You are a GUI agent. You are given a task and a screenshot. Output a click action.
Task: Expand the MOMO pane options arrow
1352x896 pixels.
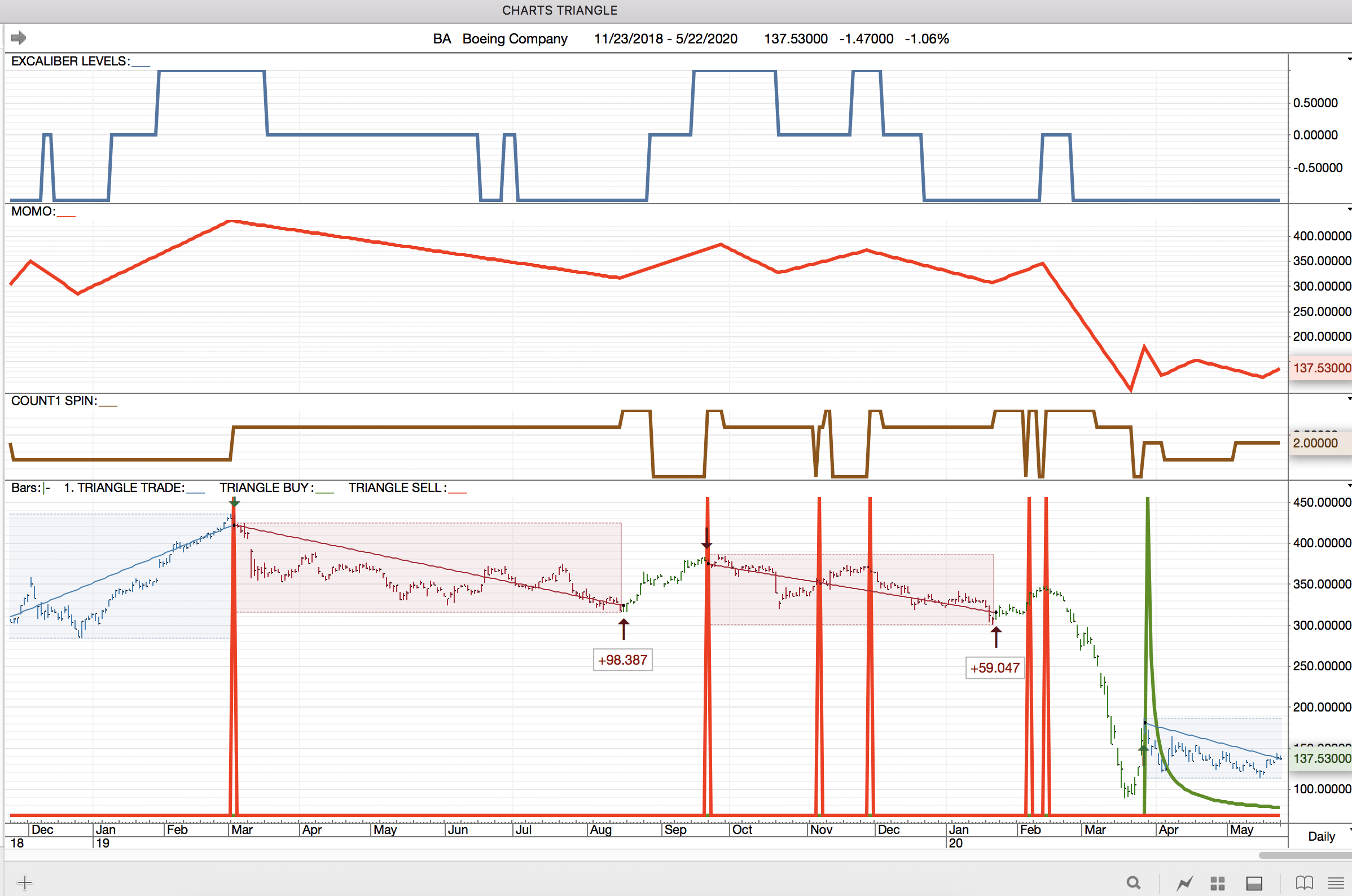[1349, 209]
